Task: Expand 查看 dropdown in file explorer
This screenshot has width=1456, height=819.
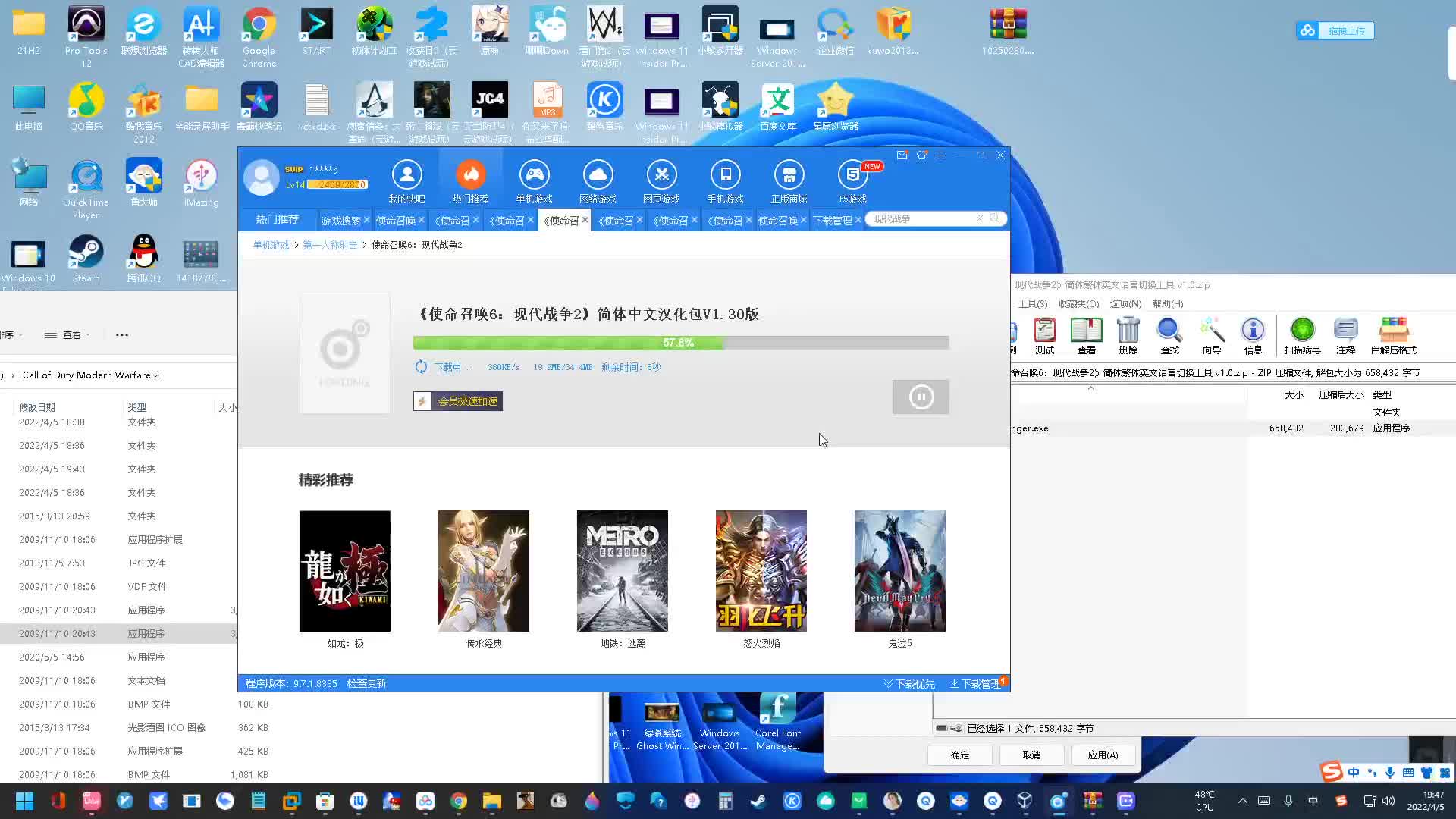Action: 67,334
